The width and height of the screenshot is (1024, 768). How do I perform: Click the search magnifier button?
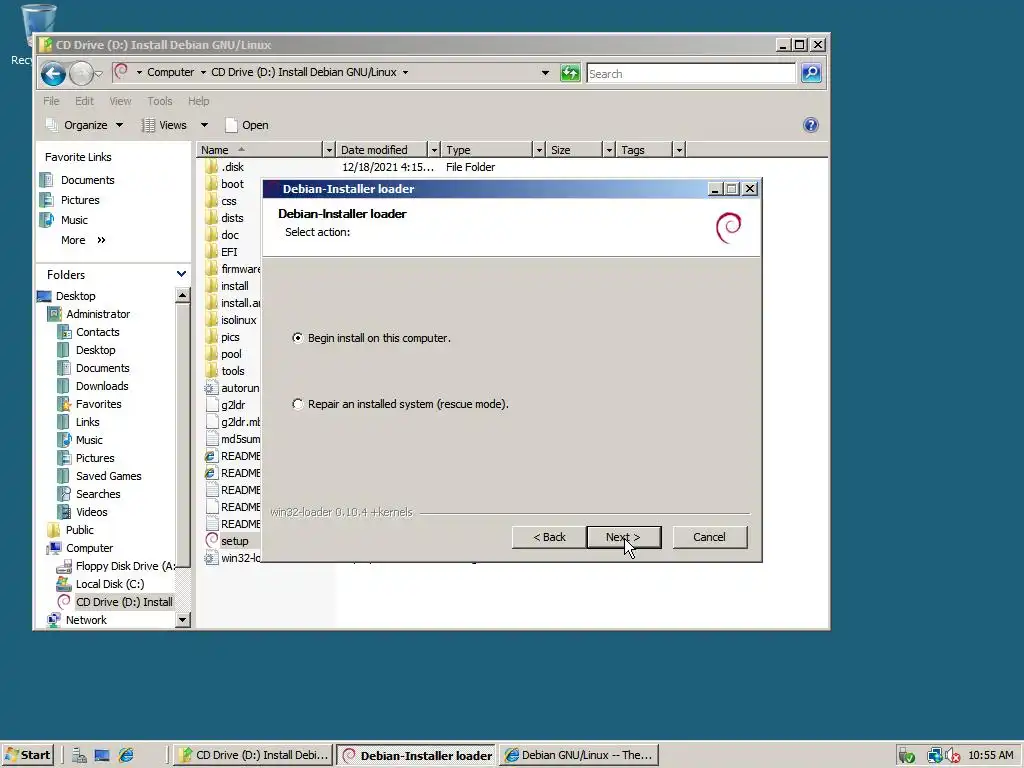click(810, 73)
